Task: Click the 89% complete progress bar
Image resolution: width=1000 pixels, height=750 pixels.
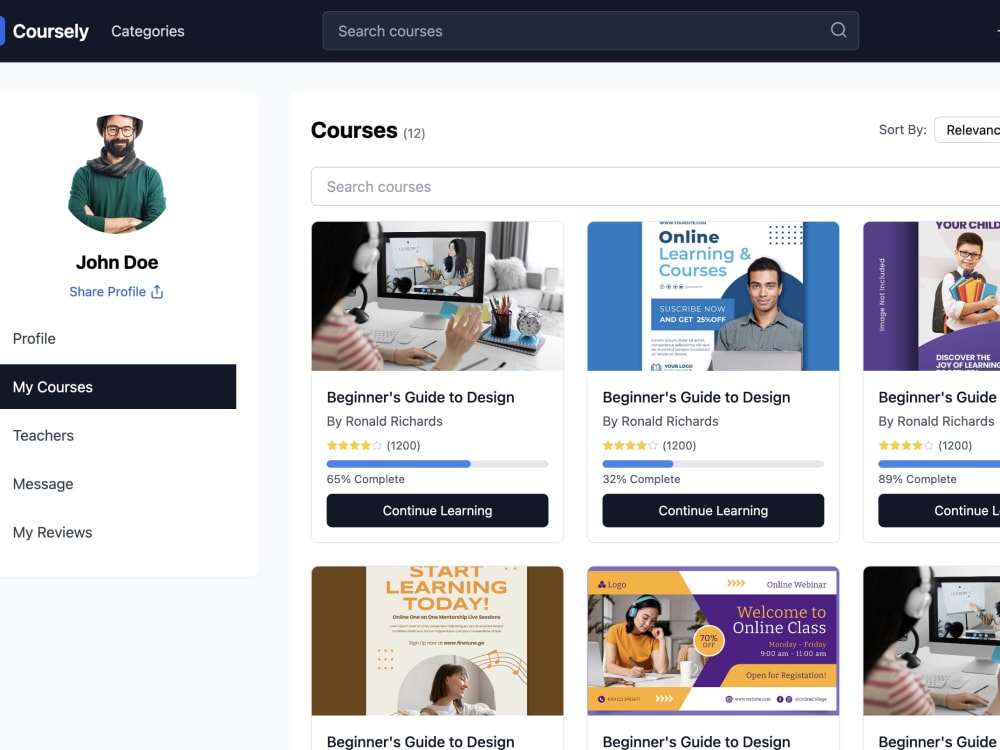Action: click(x=939, y=464)
